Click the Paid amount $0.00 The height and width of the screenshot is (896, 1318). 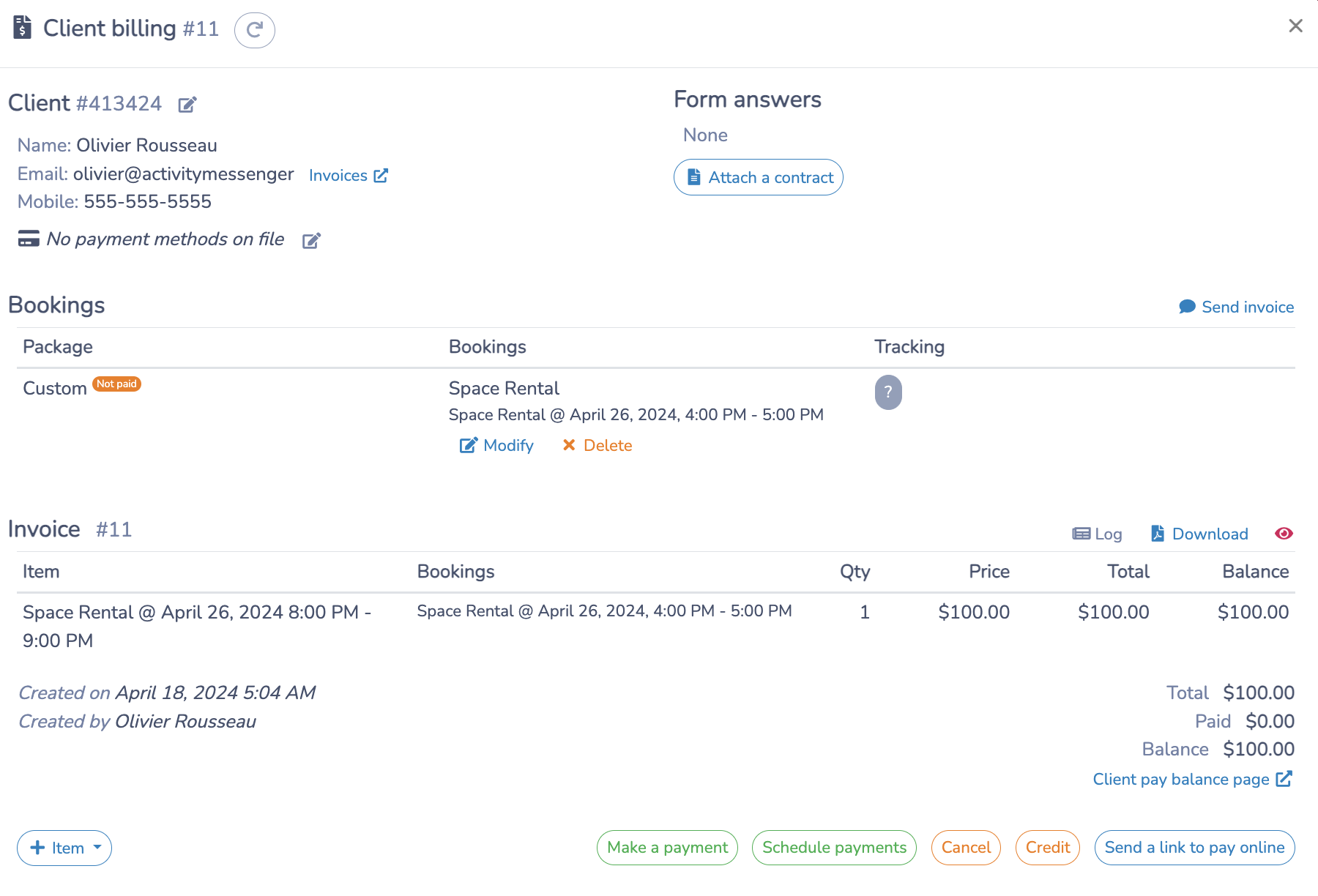[x=1270, y=721]
